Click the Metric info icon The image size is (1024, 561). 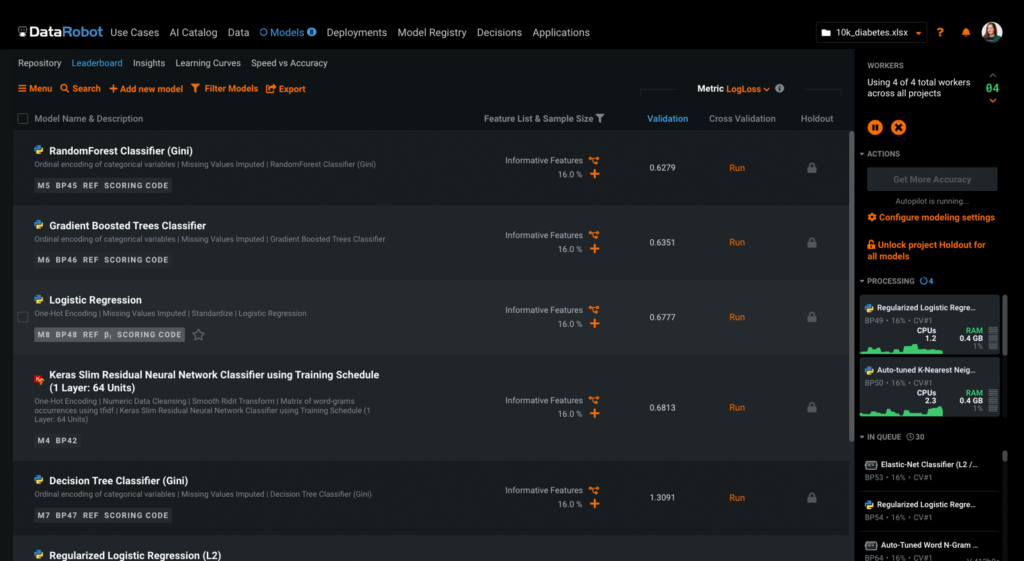tap(780, 88)
